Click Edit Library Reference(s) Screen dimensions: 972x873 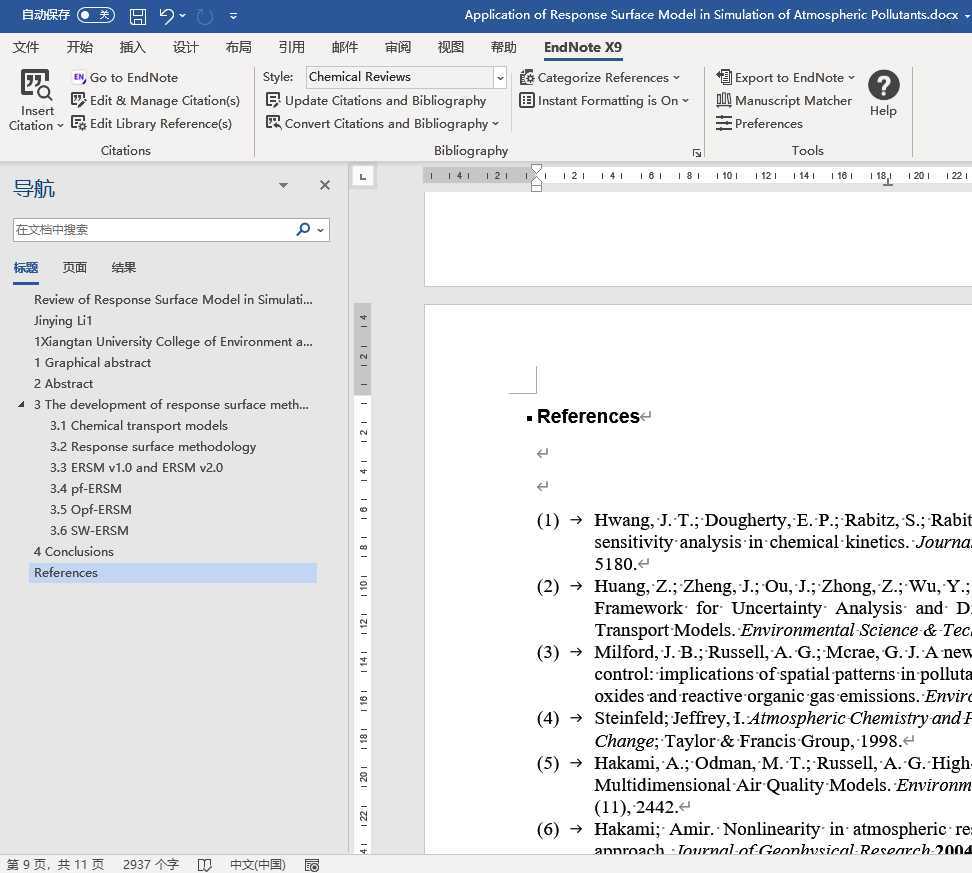[151, 123]
